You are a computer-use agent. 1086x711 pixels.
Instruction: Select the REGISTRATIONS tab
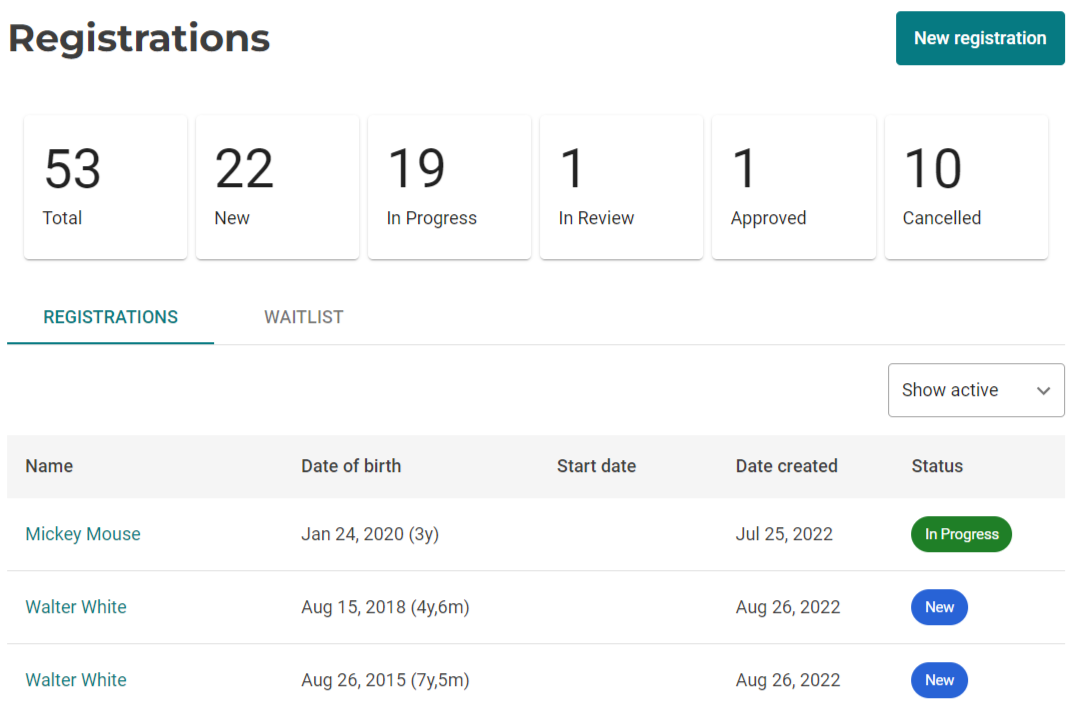click(x=110, y=316)
